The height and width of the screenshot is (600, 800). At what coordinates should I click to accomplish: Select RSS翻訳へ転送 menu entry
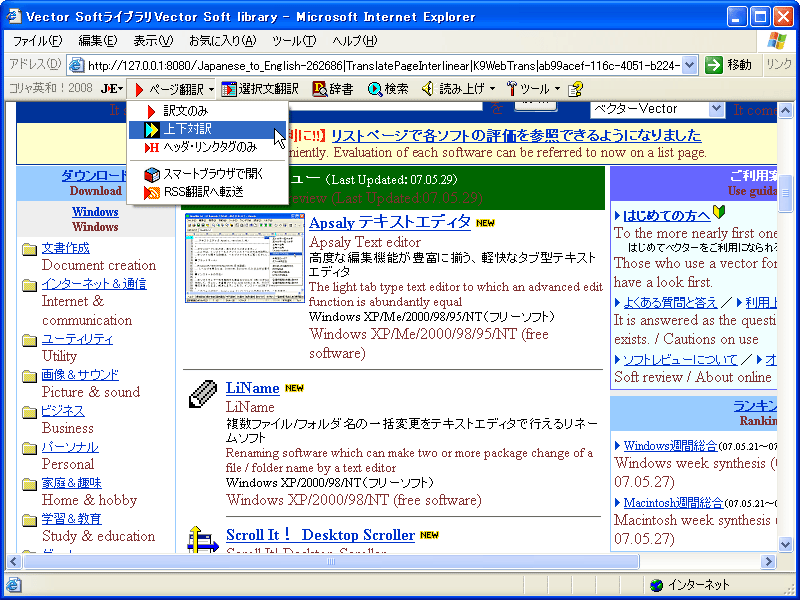coord(208,192)
